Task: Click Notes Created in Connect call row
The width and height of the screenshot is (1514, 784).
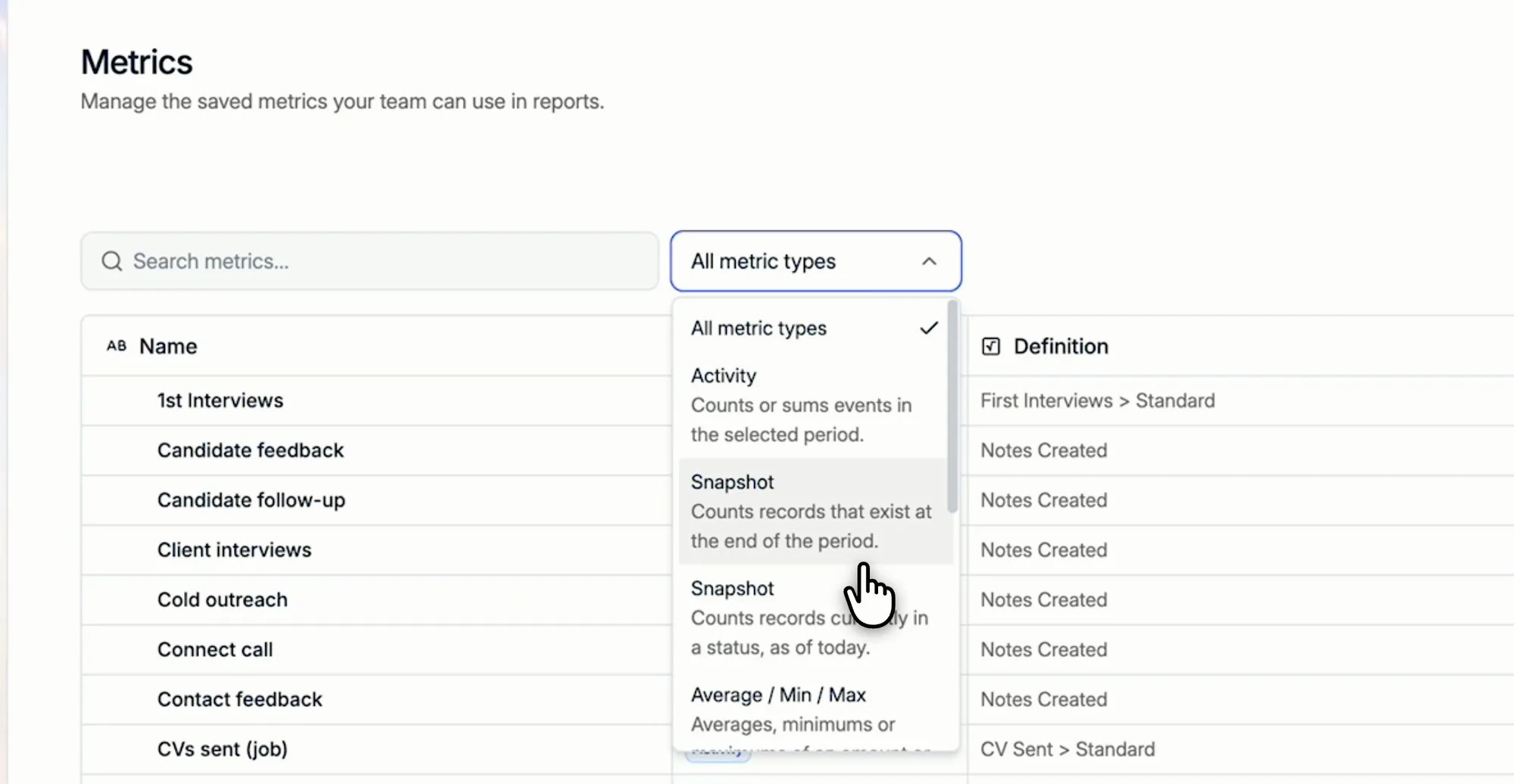Action: tap(1044, 650)
